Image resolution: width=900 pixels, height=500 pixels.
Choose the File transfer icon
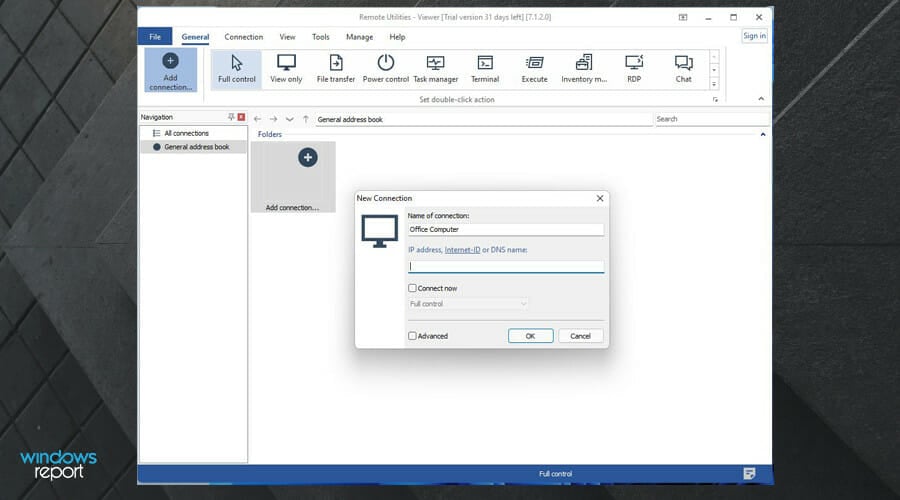tap(336, 69)
